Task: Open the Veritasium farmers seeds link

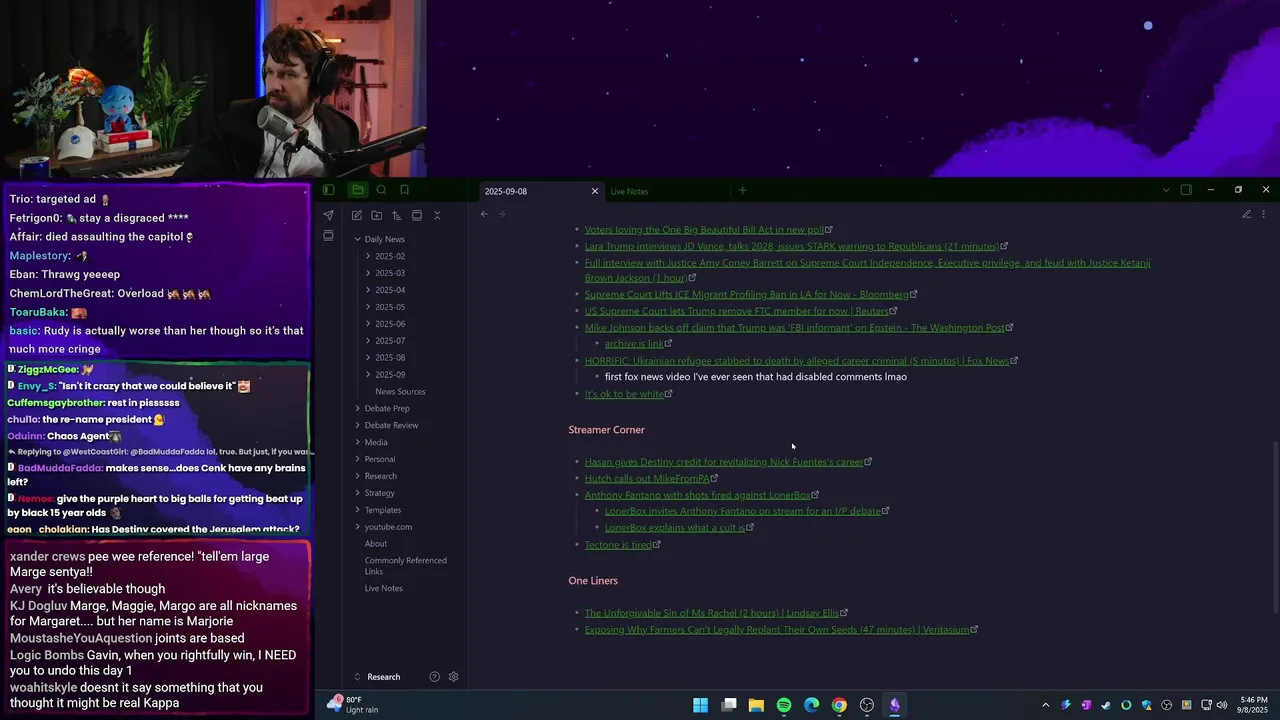Action: (777, 630)
